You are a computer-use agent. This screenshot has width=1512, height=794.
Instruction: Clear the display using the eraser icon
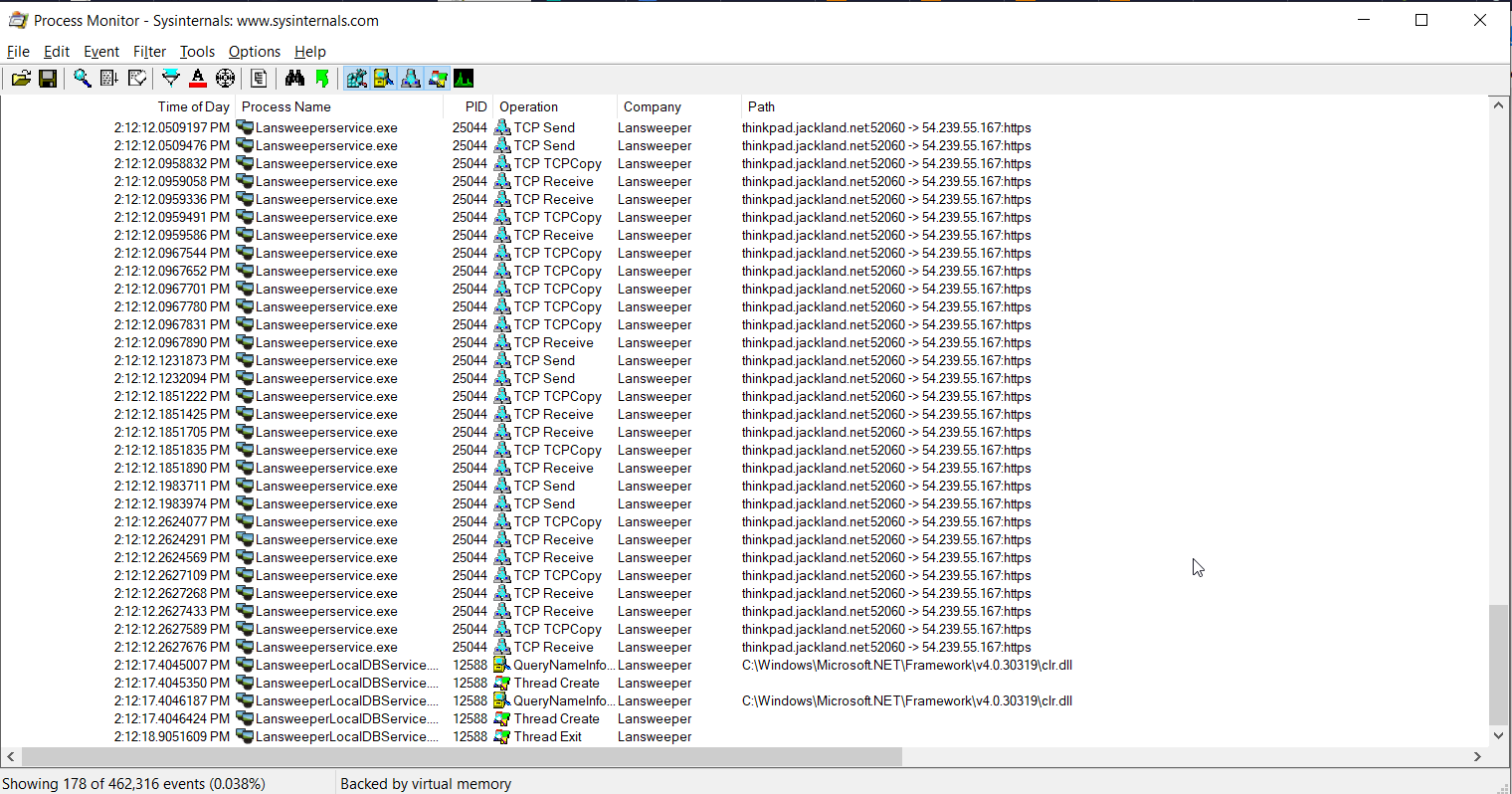tap(137, 79)
